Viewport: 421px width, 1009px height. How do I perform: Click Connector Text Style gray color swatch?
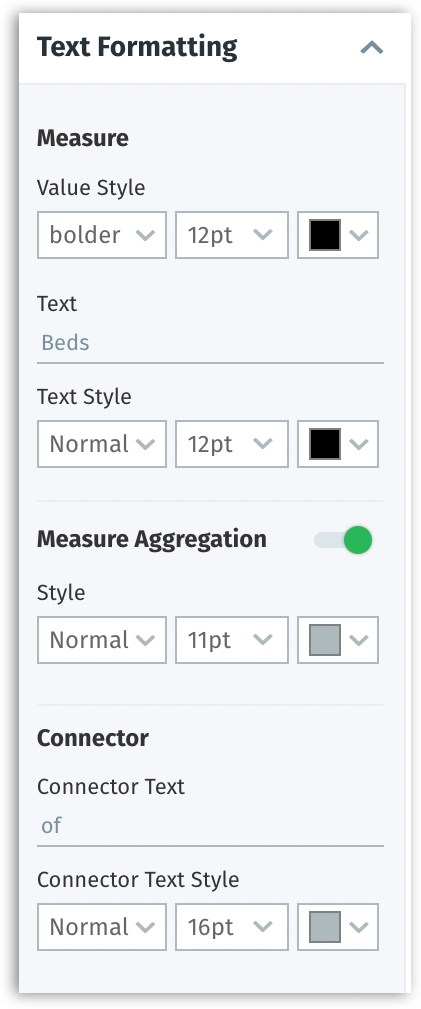tap(324, 927)
